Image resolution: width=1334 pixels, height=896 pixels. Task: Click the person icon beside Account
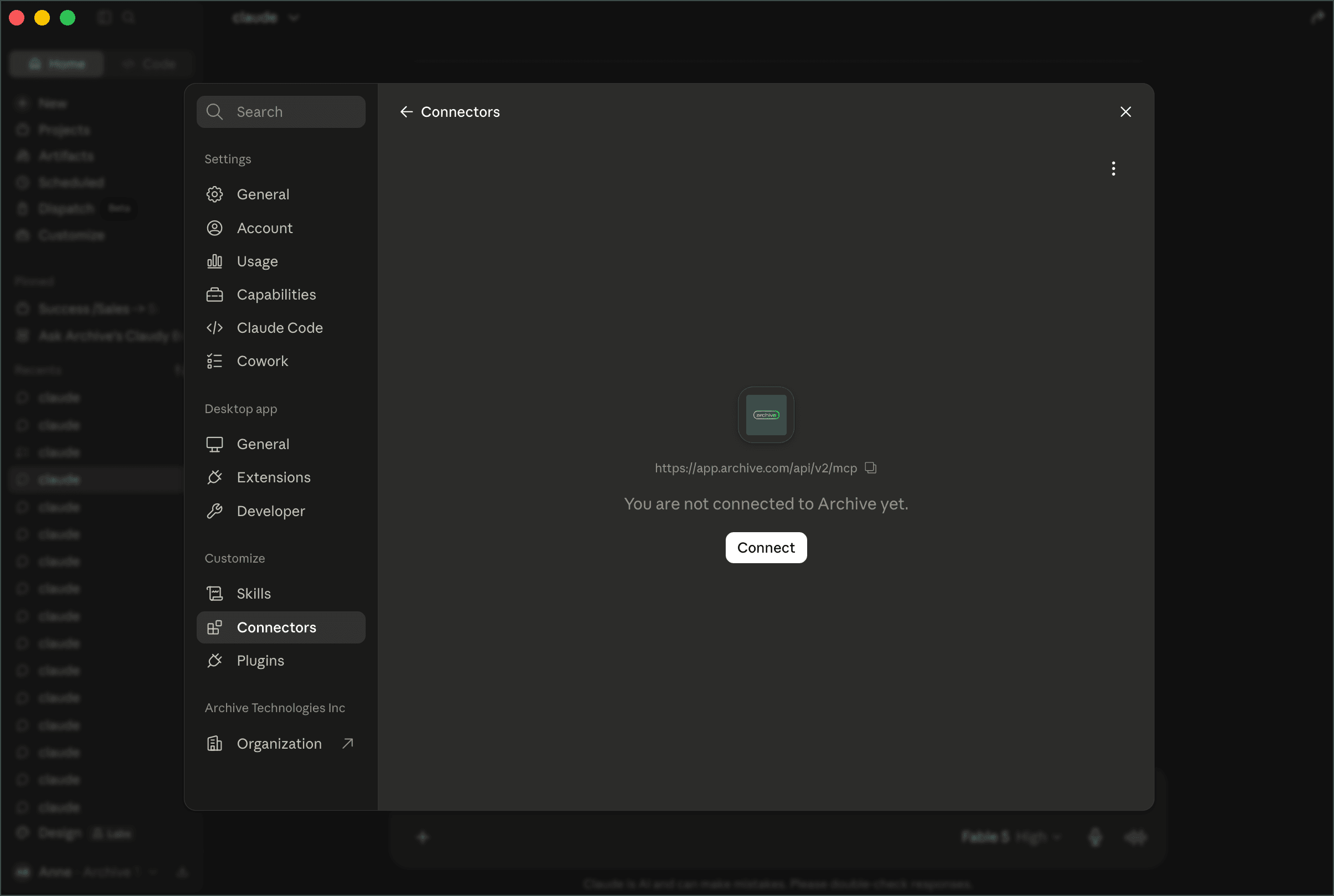[x=214, y=228]
